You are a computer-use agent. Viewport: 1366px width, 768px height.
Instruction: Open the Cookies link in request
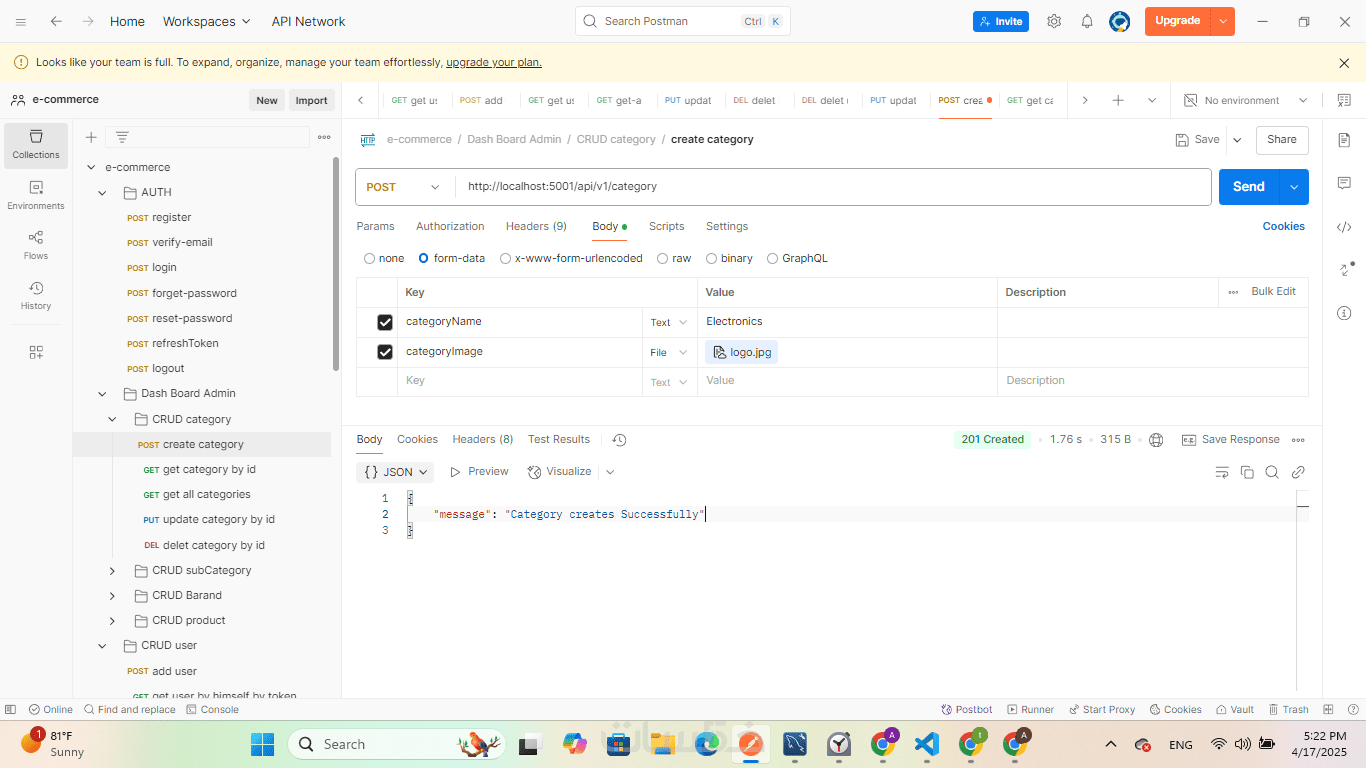[1284, 227]
